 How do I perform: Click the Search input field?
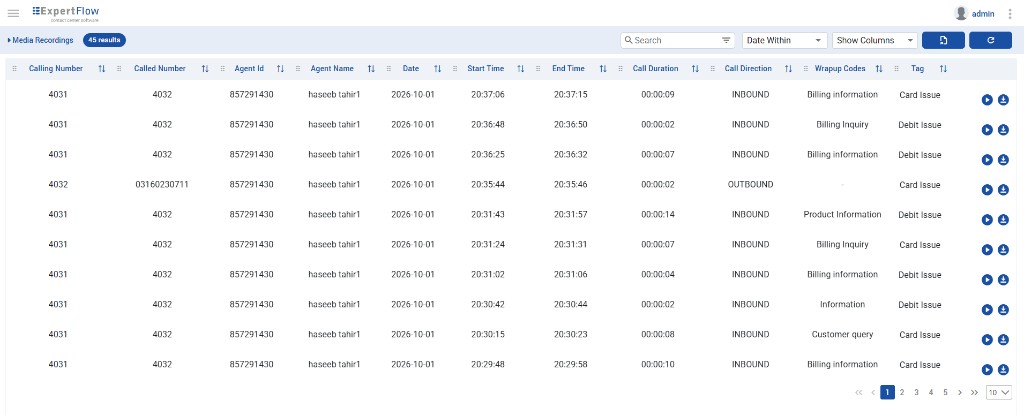[x=677, y=41]
